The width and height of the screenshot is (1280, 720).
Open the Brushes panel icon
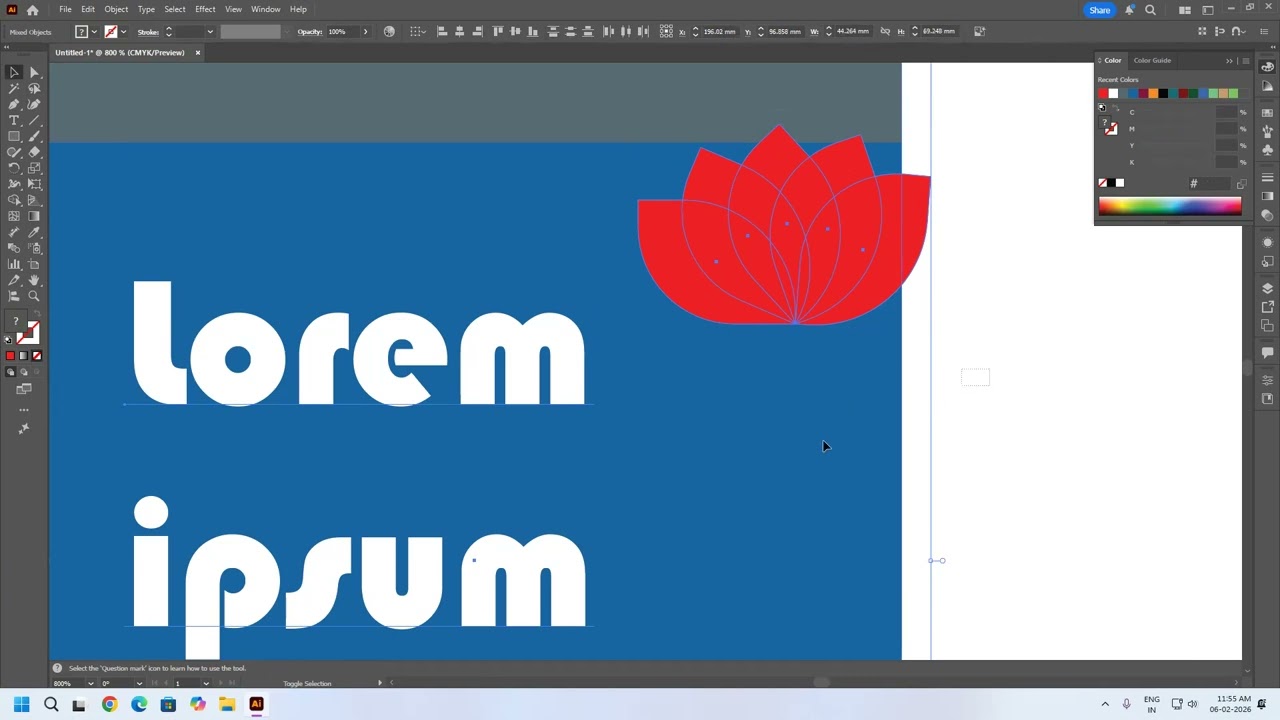click(1268, 131)
